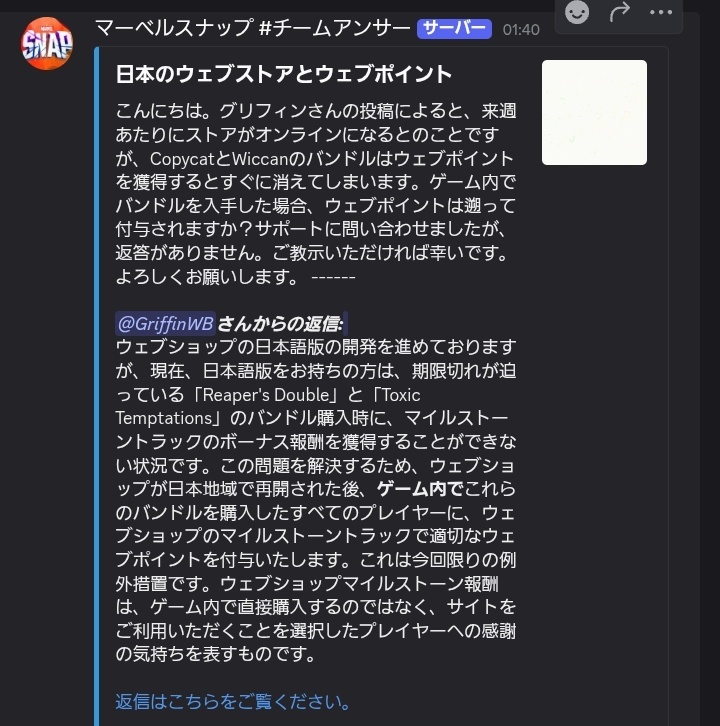The width and height of the screenshot is (720, 726).
Task: Click the word Toxic in the reply
Action: click(x=401, y=395)
